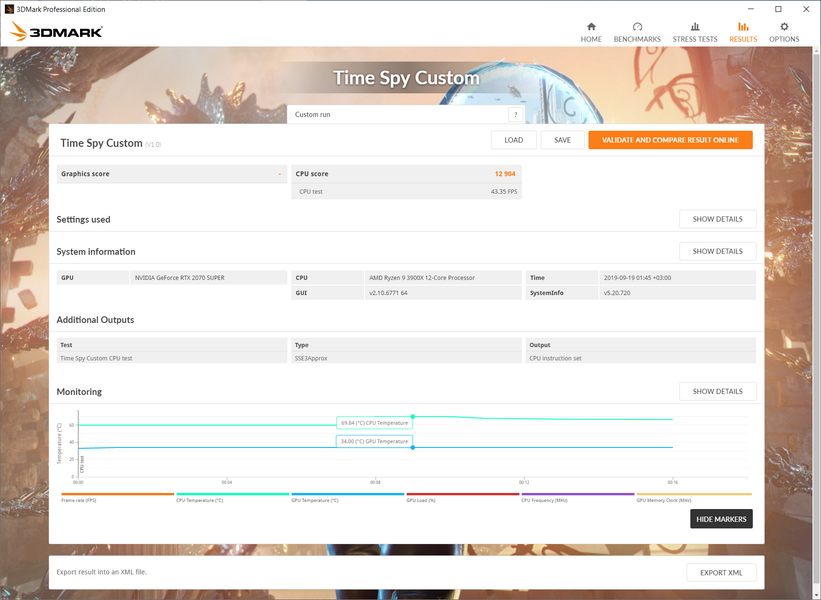The image size is (821, 600).
Task: Click NVIDIA GeForce RTX 2070 SUPER text
Action: (180, 278)
